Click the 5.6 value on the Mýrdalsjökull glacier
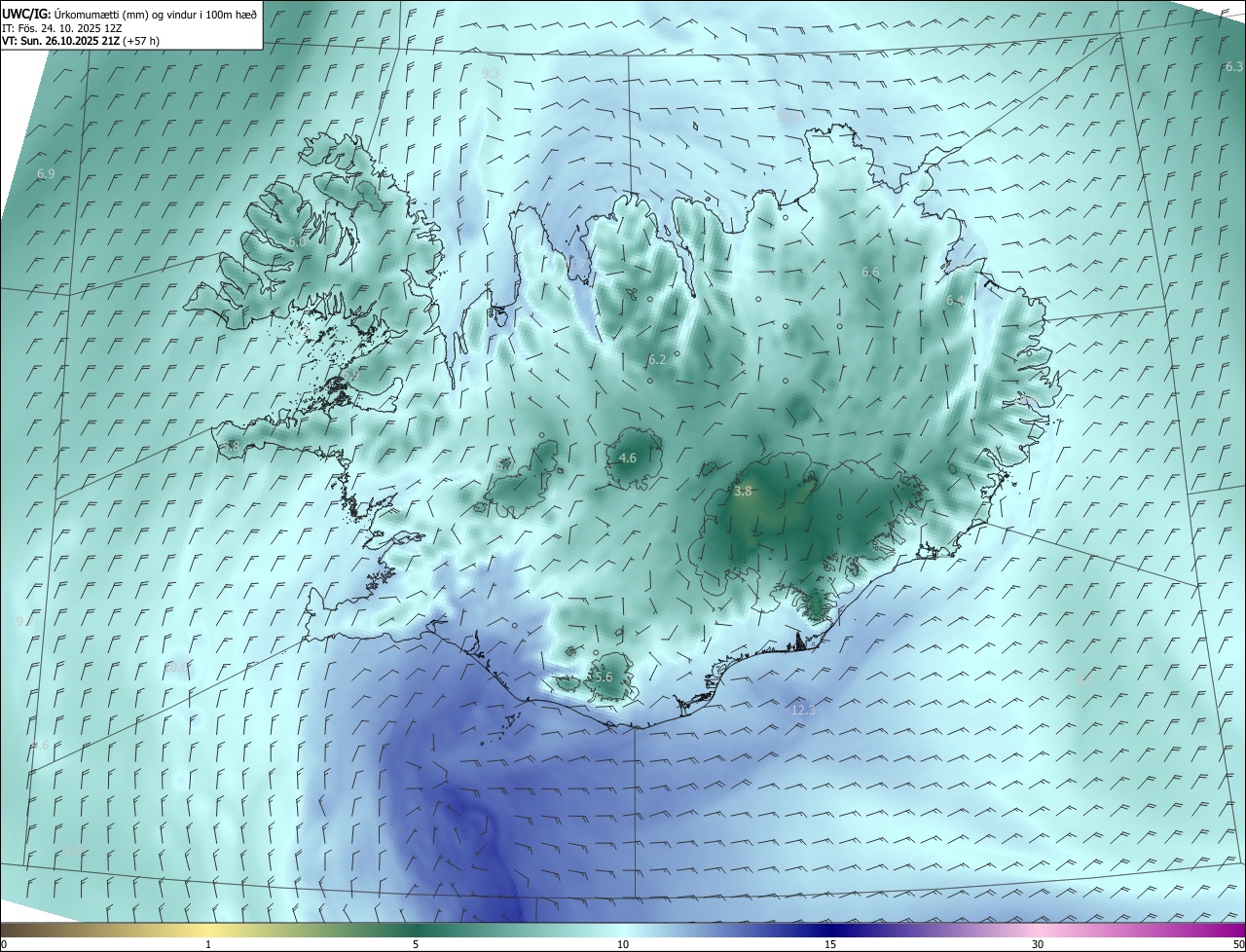The height and width of the screenshot is (952, 1246). point(604,677)
